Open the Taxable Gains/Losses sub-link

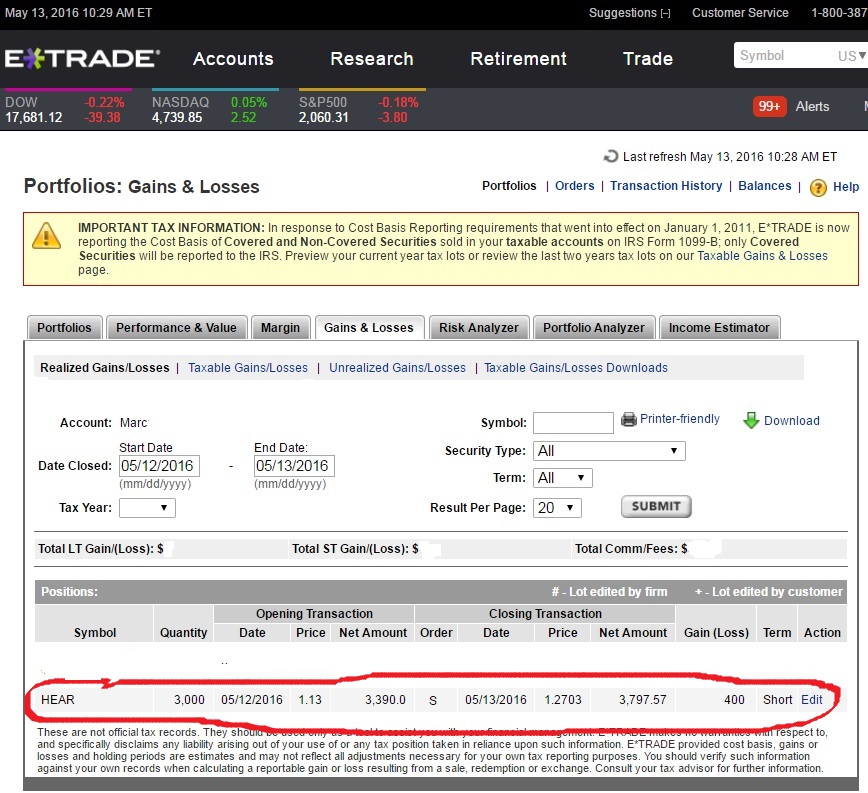point(247,368)
